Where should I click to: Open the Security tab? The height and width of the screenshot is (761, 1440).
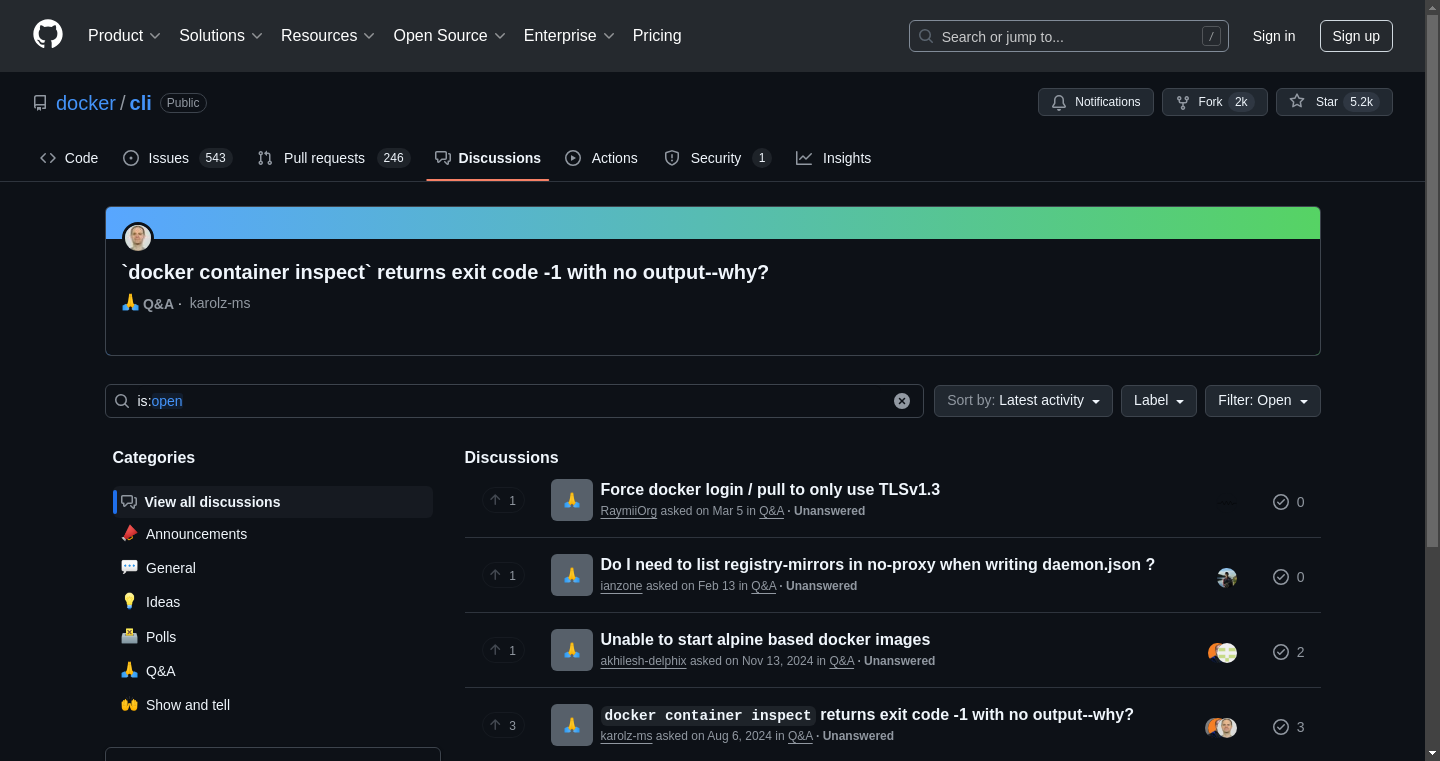(717, 158)
